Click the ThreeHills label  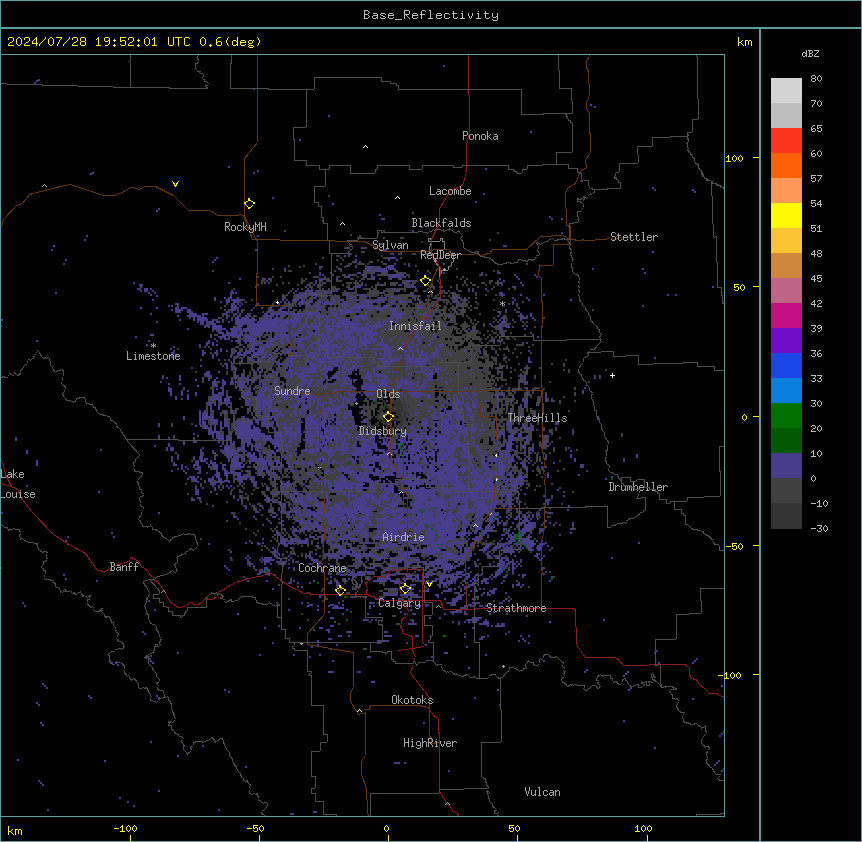point(537,418)
